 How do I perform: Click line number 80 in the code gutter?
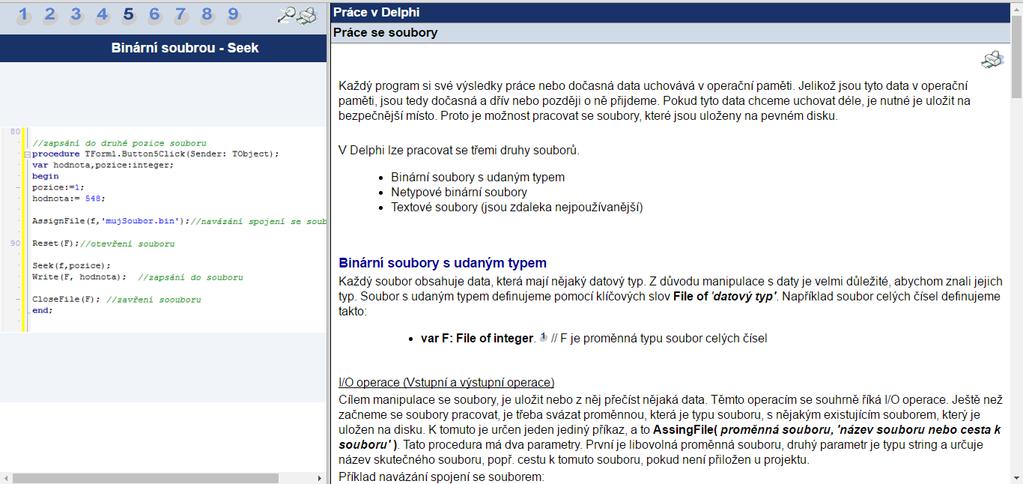click(15, 132)
